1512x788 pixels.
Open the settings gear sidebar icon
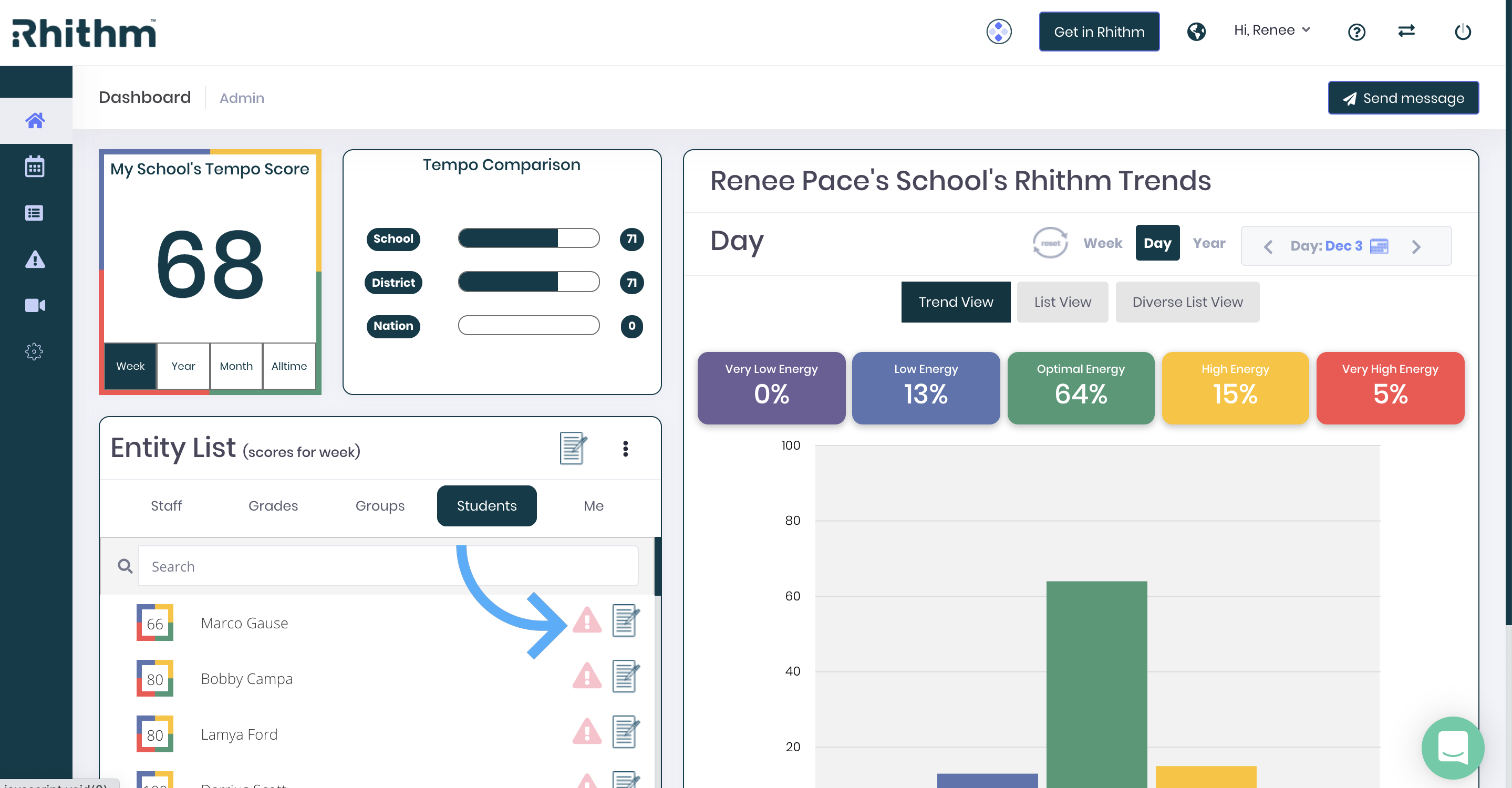35,351
